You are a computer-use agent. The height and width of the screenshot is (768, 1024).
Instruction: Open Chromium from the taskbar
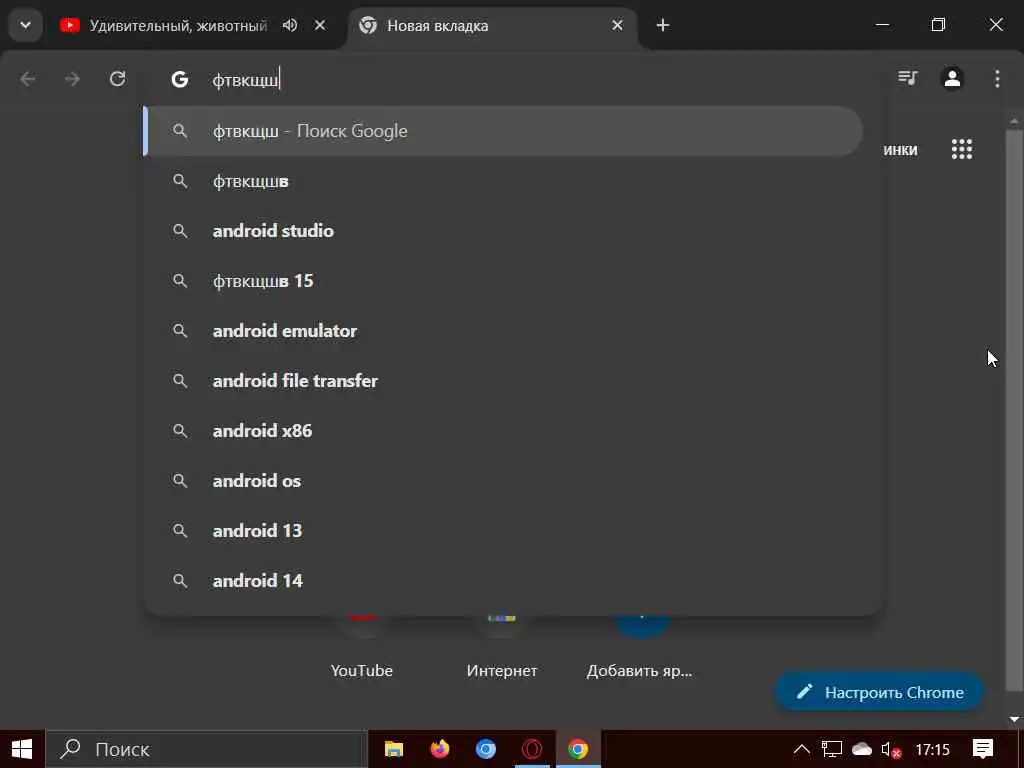[486, 749]
